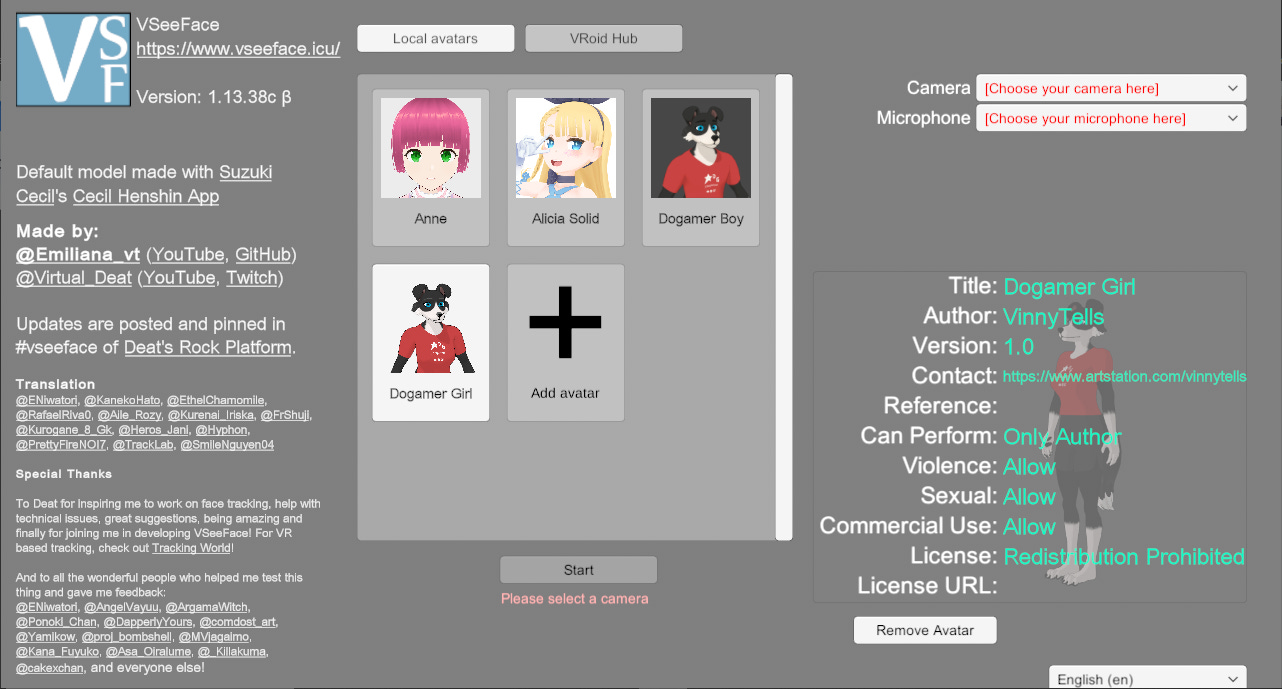Screen dimensions: 1282x689
Task: Open the Microphone dropdown
Action: click(1111, 118)
